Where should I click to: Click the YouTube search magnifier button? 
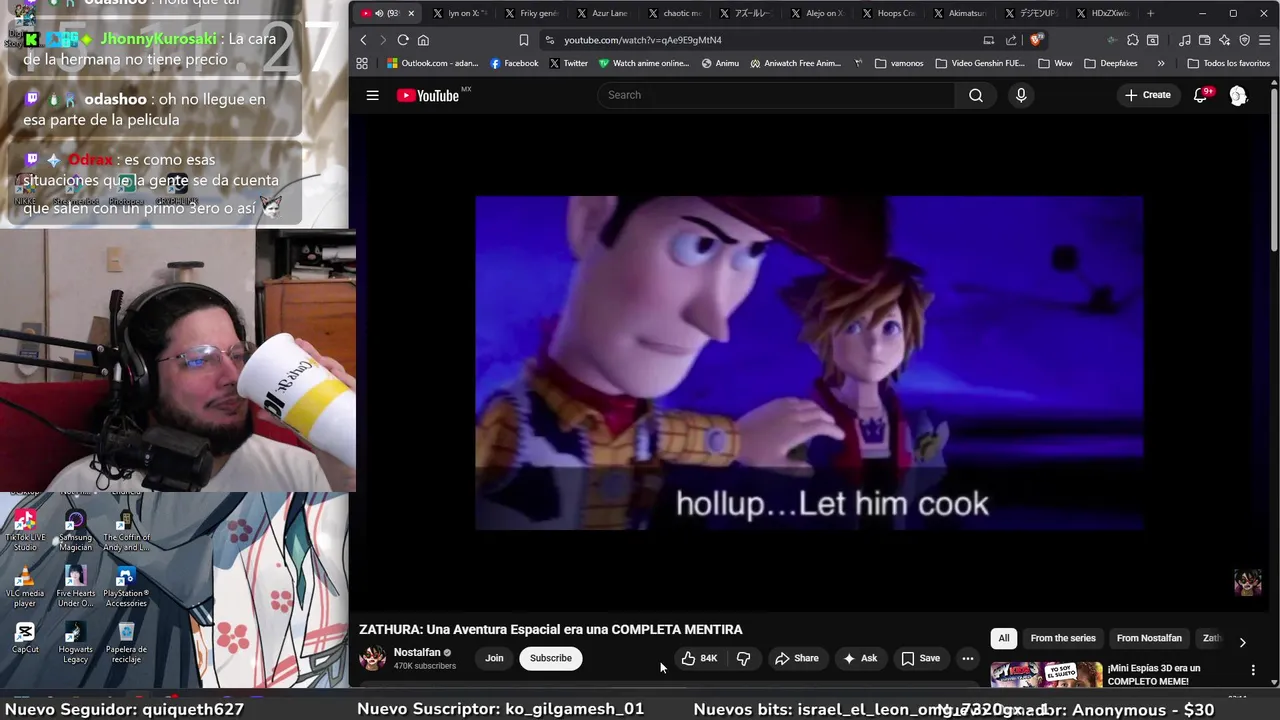point(976,95)
